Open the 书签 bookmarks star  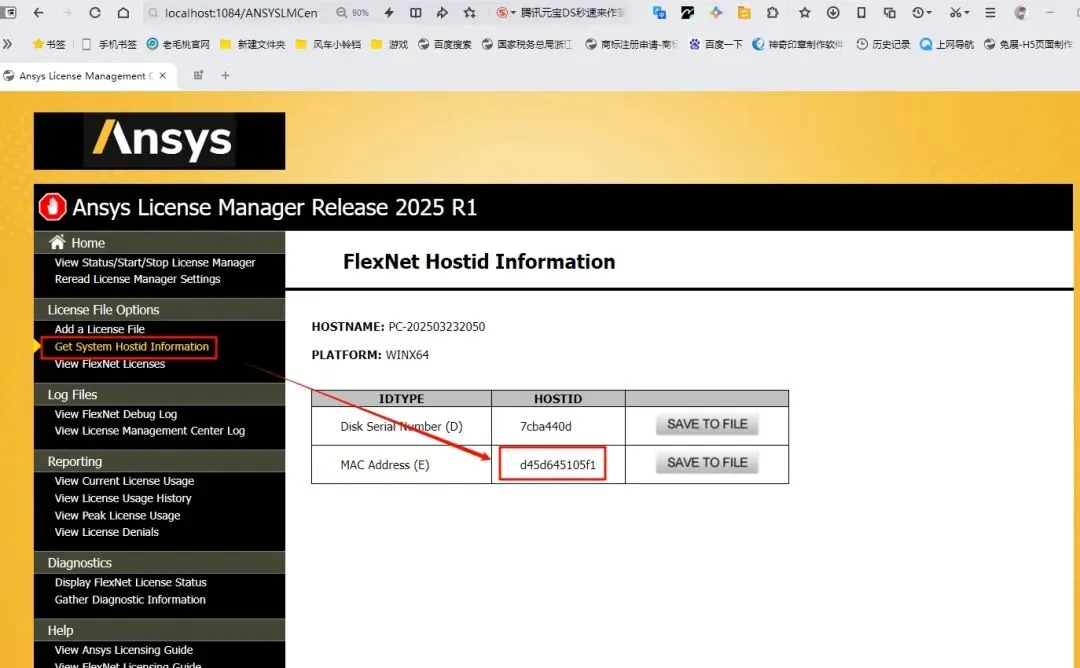(x=48, y=44)
